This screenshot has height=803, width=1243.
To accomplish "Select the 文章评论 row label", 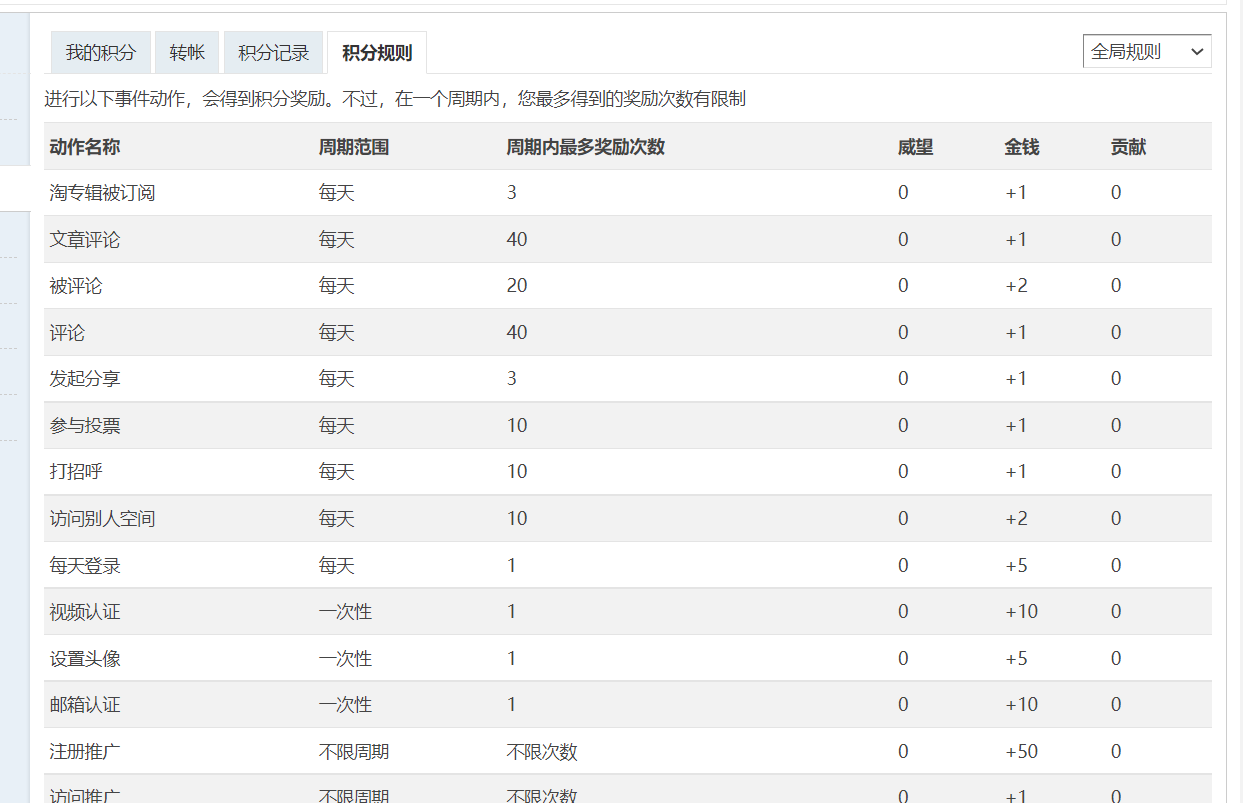I will [x=85, y=240].
